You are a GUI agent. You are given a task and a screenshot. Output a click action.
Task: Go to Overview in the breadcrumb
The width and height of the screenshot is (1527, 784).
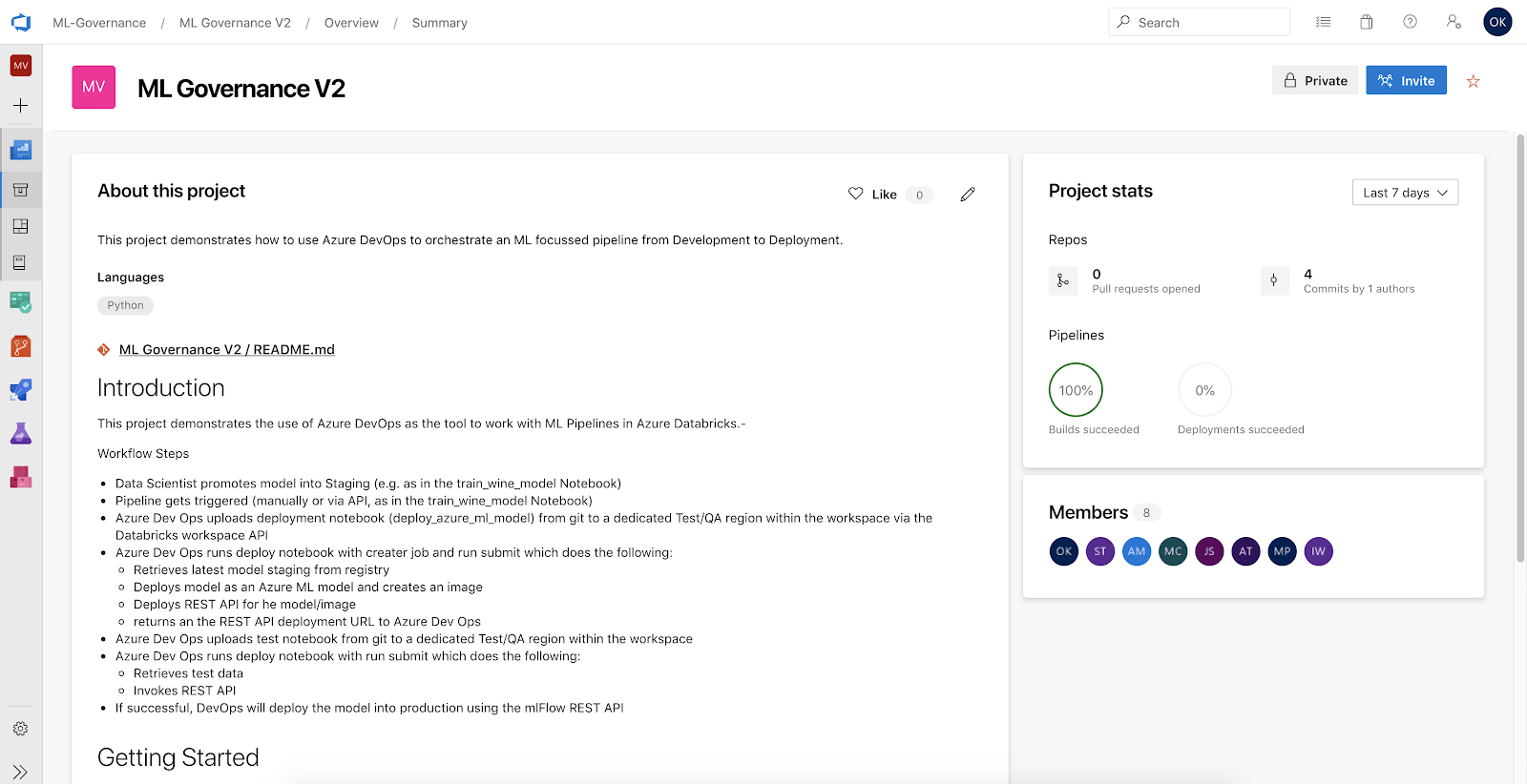[x=351, y=23]
